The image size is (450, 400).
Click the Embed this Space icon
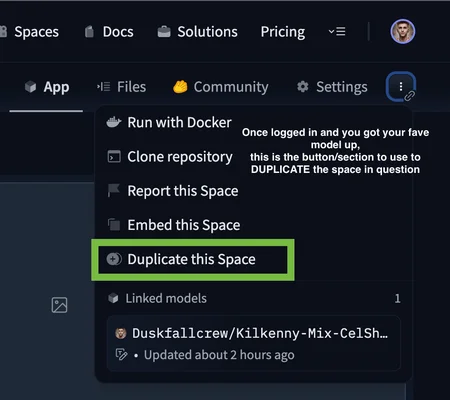click(114, 225)
